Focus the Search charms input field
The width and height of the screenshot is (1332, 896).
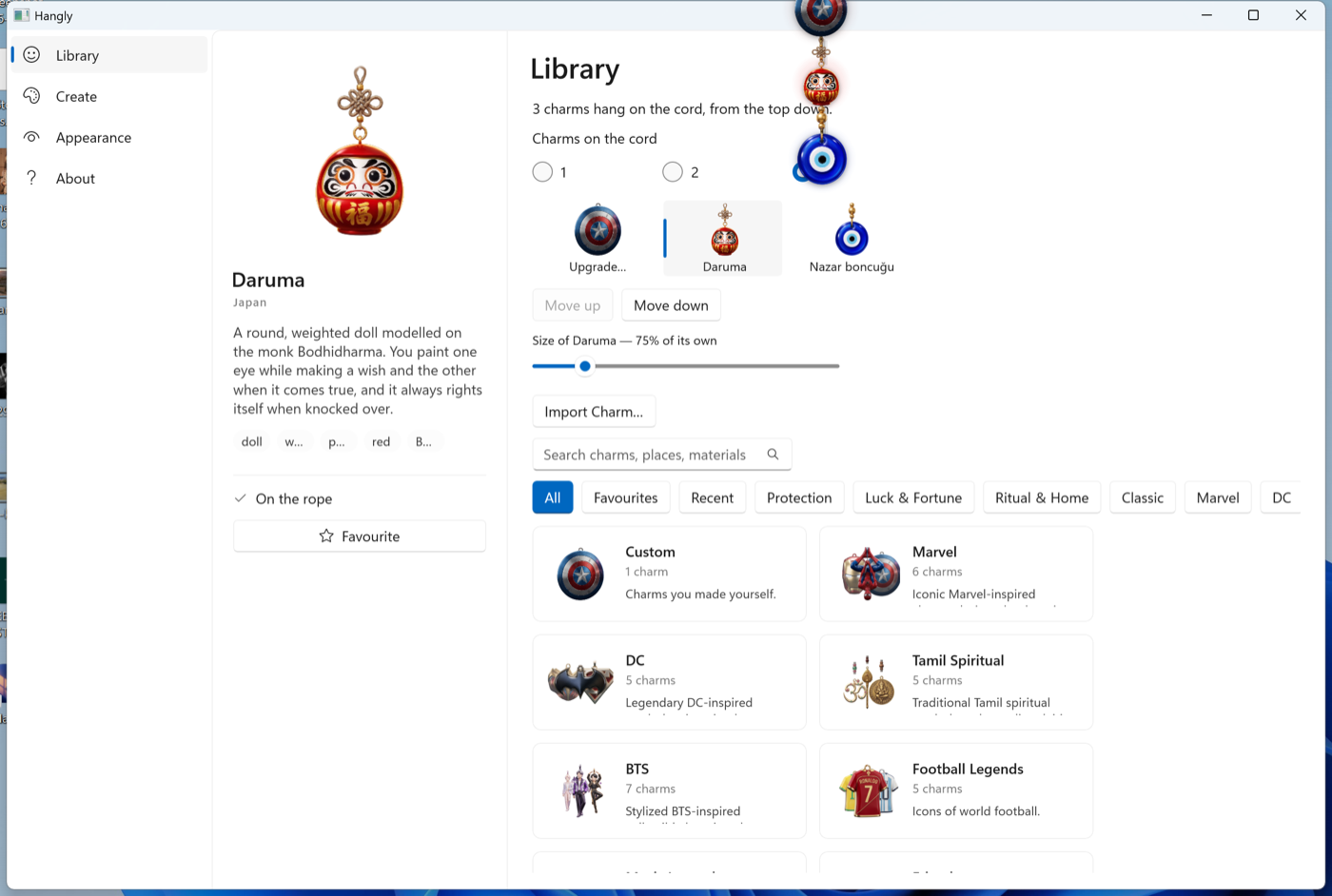pyautogui.click(x=662, y=455)
